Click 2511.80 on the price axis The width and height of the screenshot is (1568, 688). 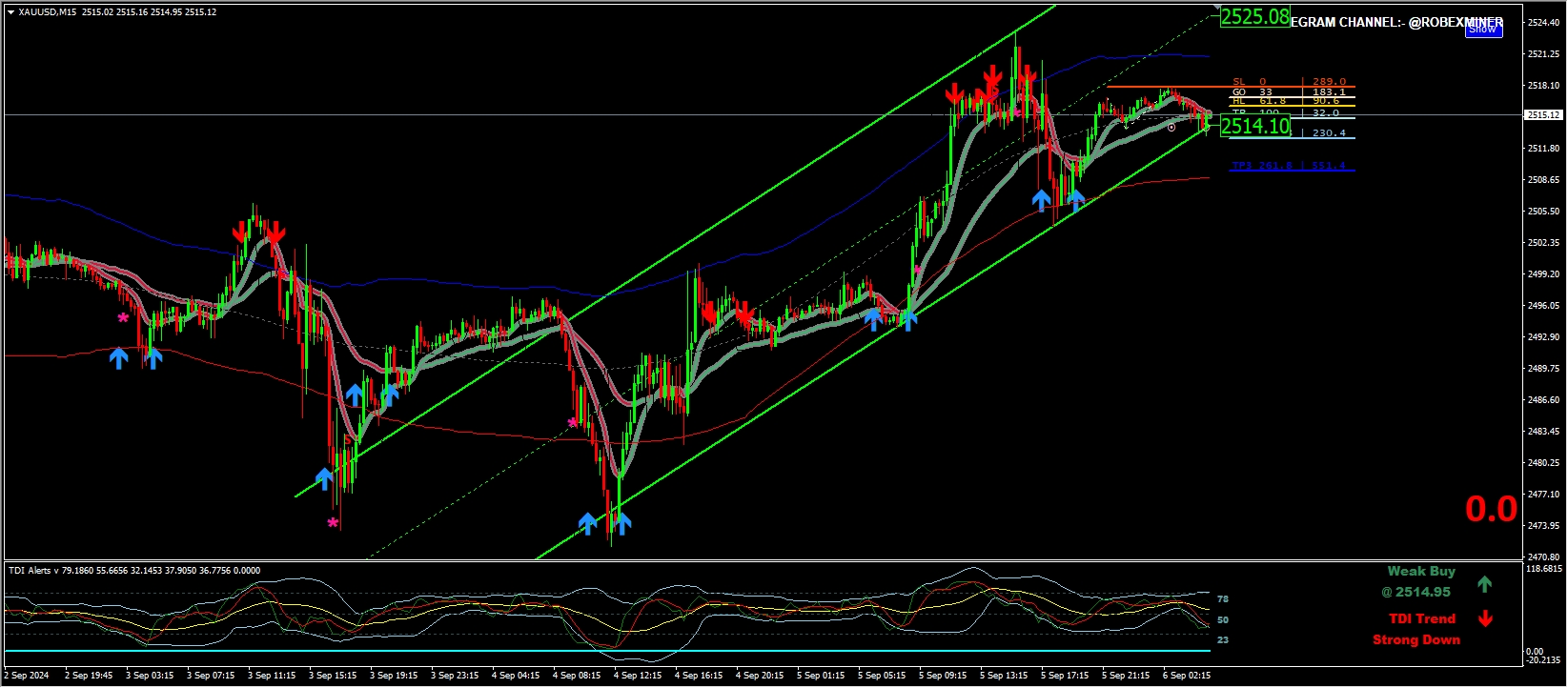(1543, 149)
